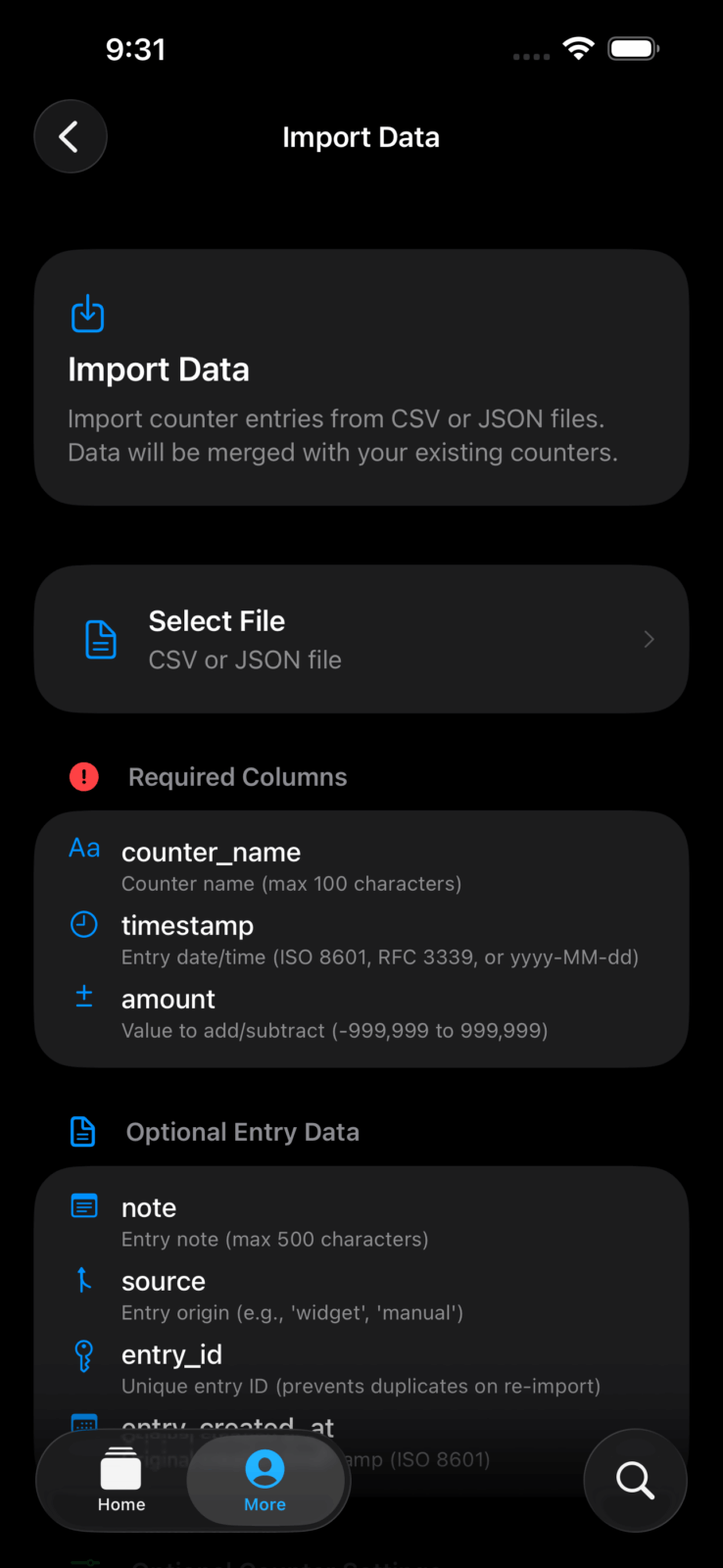Click the key icon beside entry_id

point(84,1355)
